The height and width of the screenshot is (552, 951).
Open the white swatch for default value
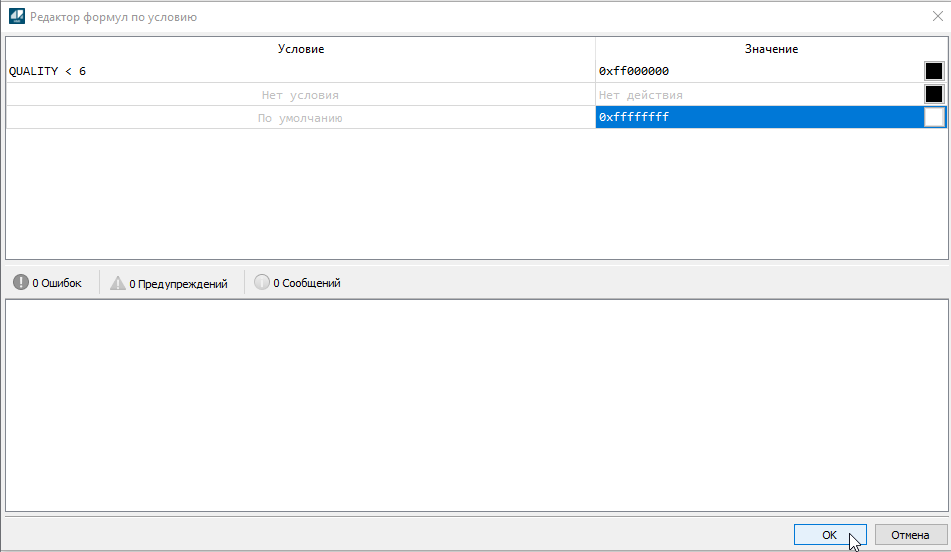934,118
